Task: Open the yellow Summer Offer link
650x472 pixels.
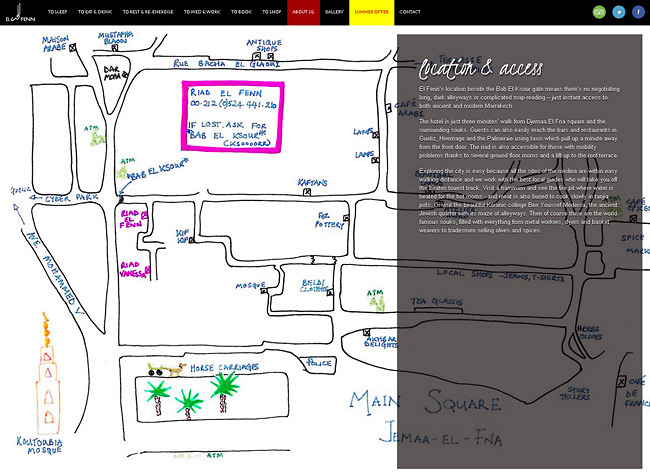Action: click(371, 12)
